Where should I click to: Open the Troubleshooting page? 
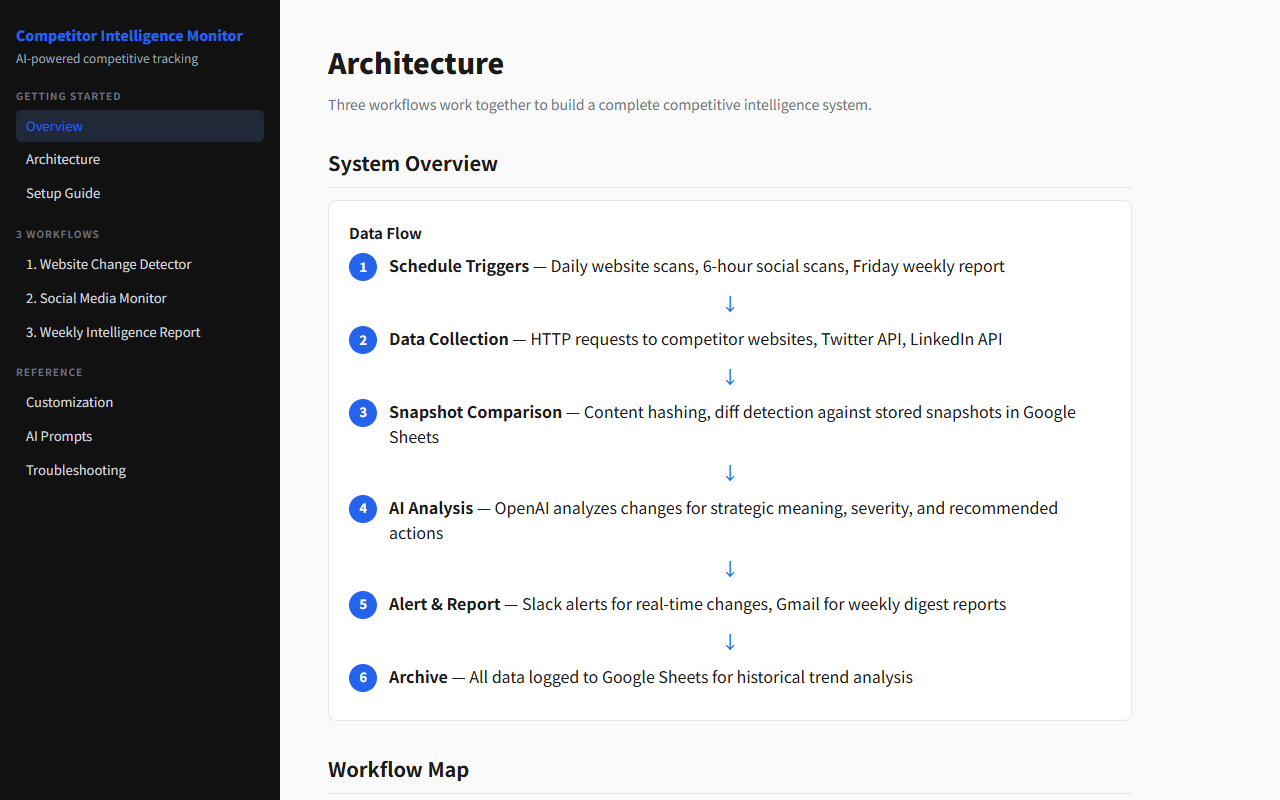(76, 470)
